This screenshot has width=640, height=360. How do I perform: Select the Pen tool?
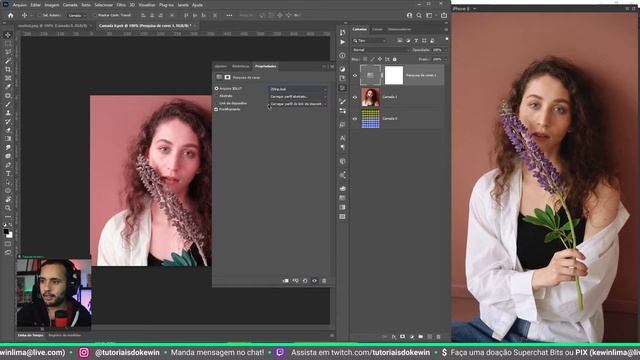click(x=8, y=165)
